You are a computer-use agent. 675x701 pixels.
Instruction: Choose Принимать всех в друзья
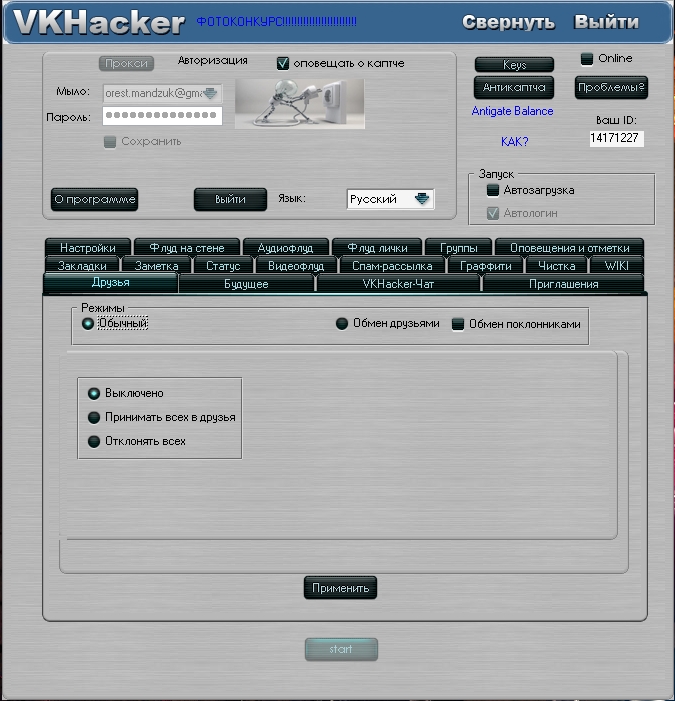pyautogui.click(x=94, y=418)
